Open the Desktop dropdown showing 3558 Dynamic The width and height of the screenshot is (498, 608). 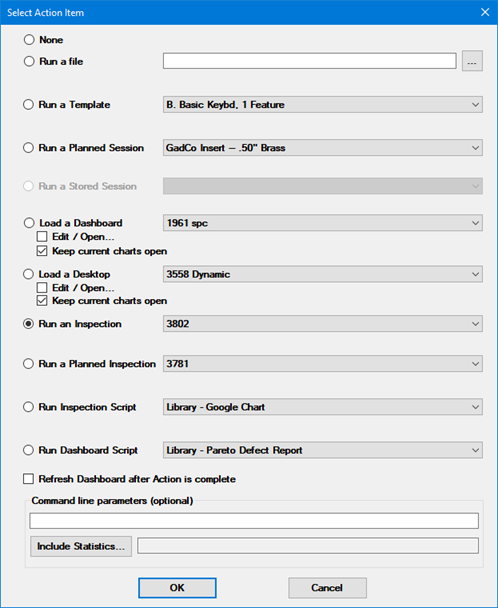pos(323,274)
